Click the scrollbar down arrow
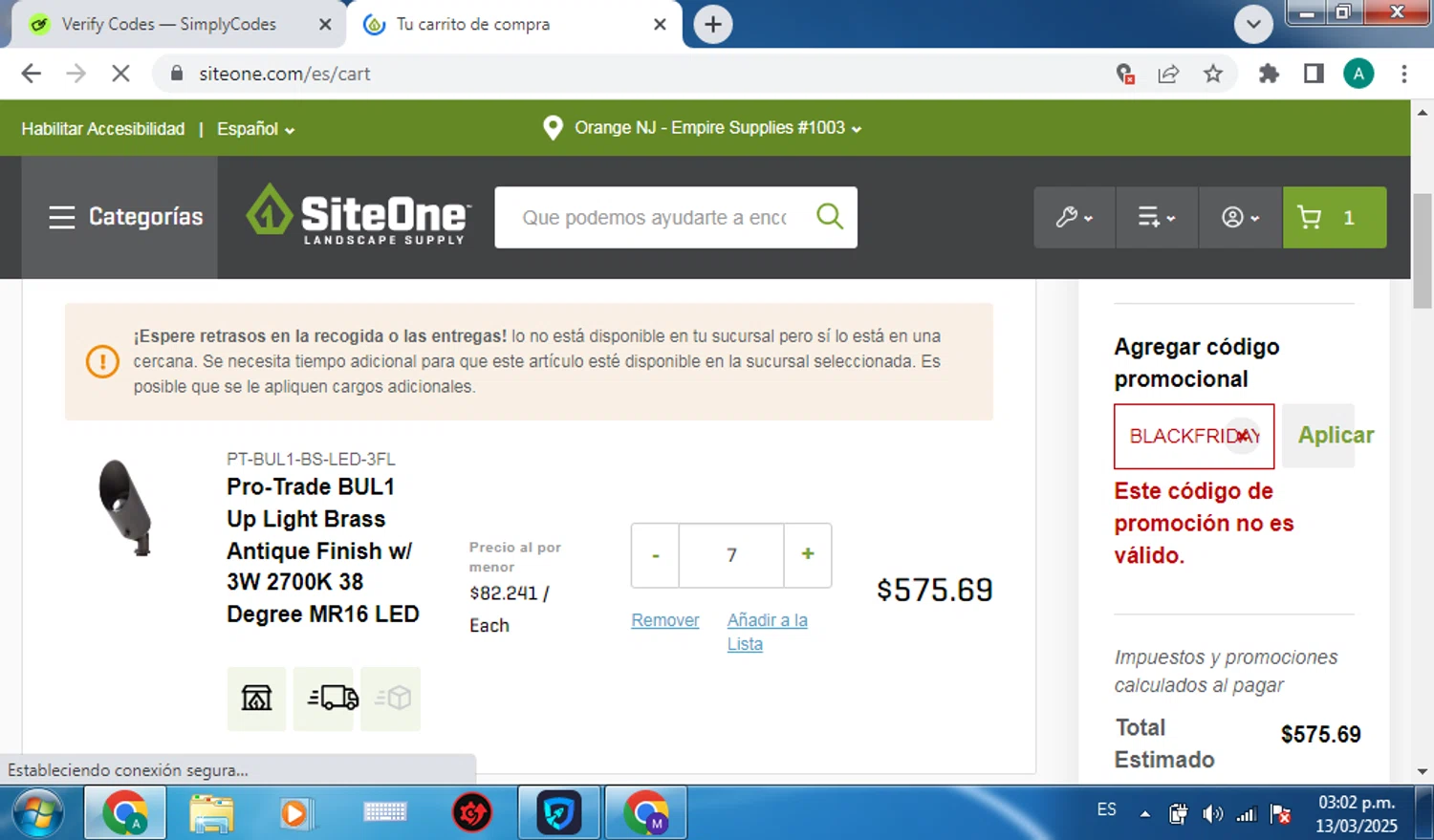 [1423, 771]
